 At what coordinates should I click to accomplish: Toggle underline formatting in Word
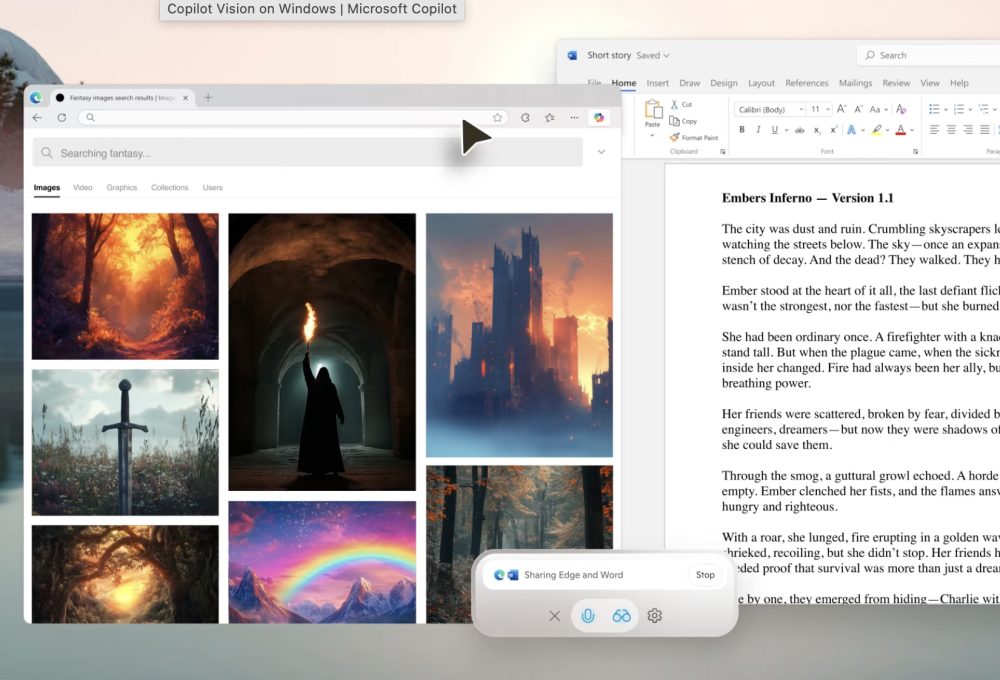point(775,129)
